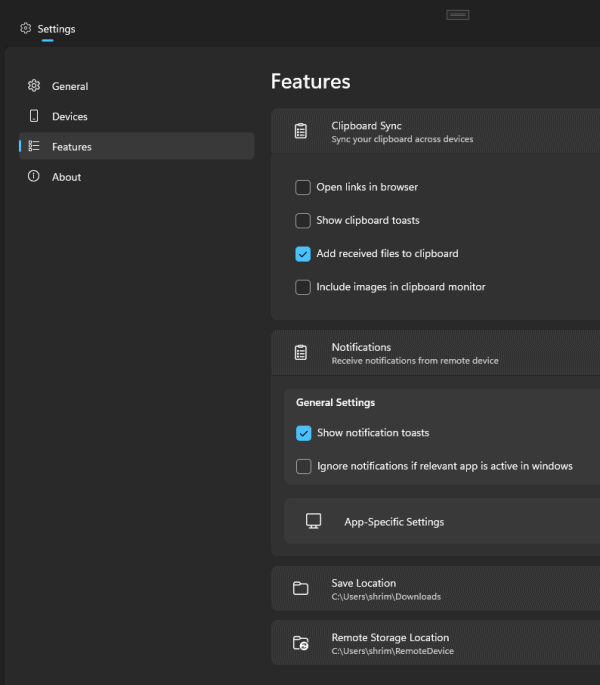Viewport: 600px width, 685px height.
Task: Click 'Receive notifications from remote device' description
Action: [415, 361]
